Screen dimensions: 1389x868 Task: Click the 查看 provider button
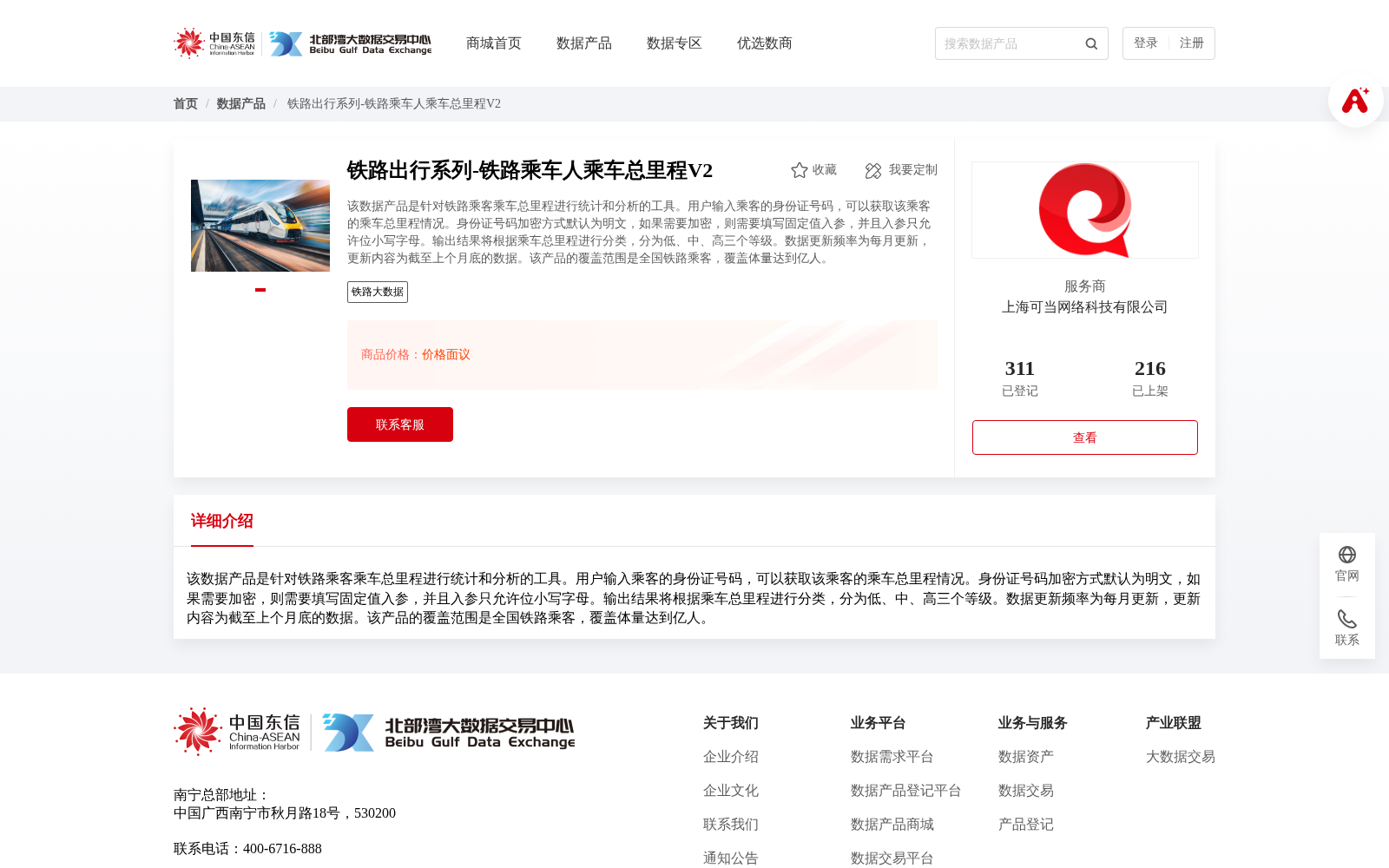pos(1085,437)
